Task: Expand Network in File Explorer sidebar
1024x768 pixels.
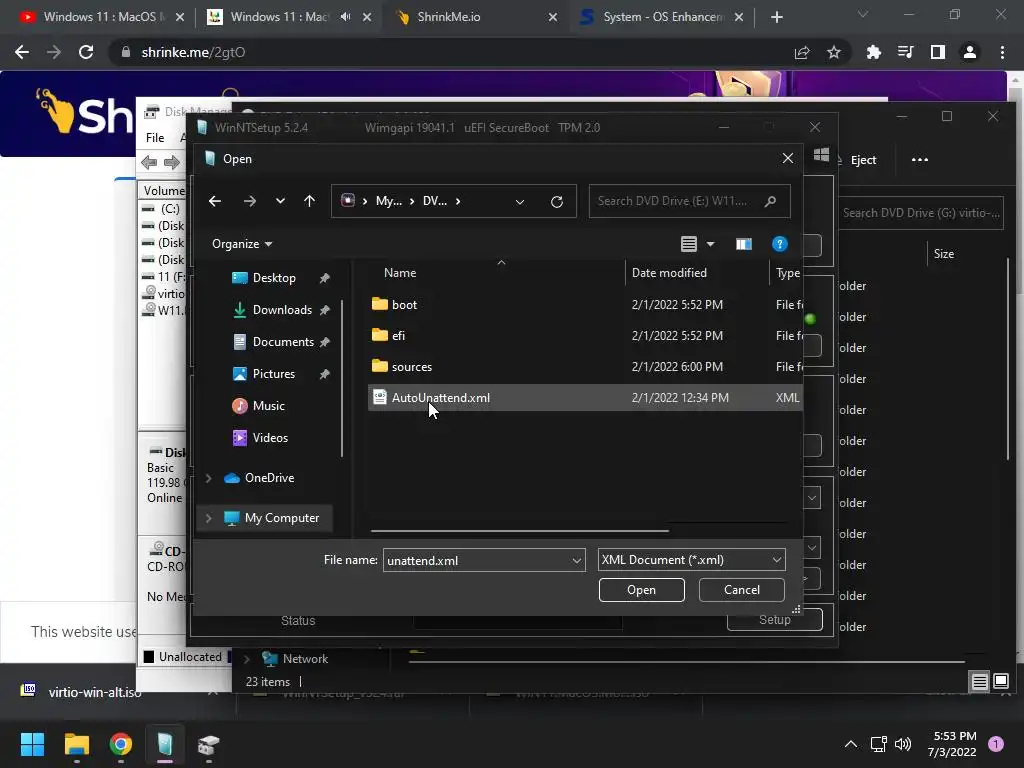Action: tap(247, 659)
